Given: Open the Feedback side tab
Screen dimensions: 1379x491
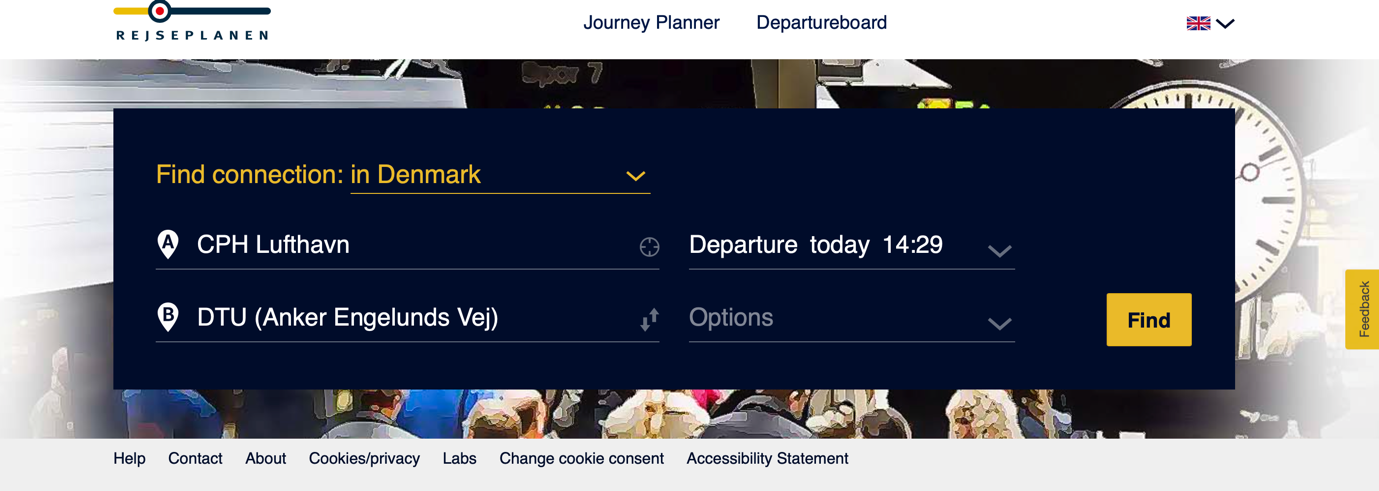Looking at the screenshot, I should tap(1363, 309).
